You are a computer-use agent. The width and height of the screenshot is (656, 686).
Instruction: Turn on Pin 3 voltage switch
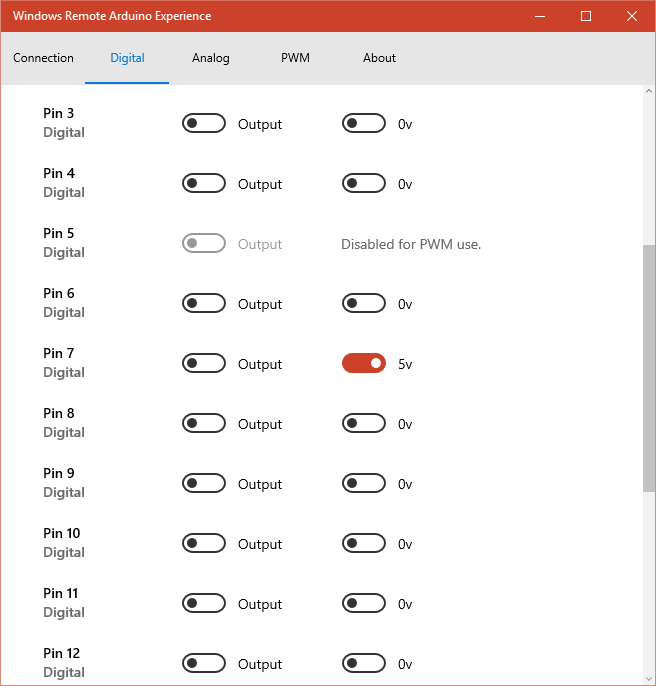click(x=364, y=124)
